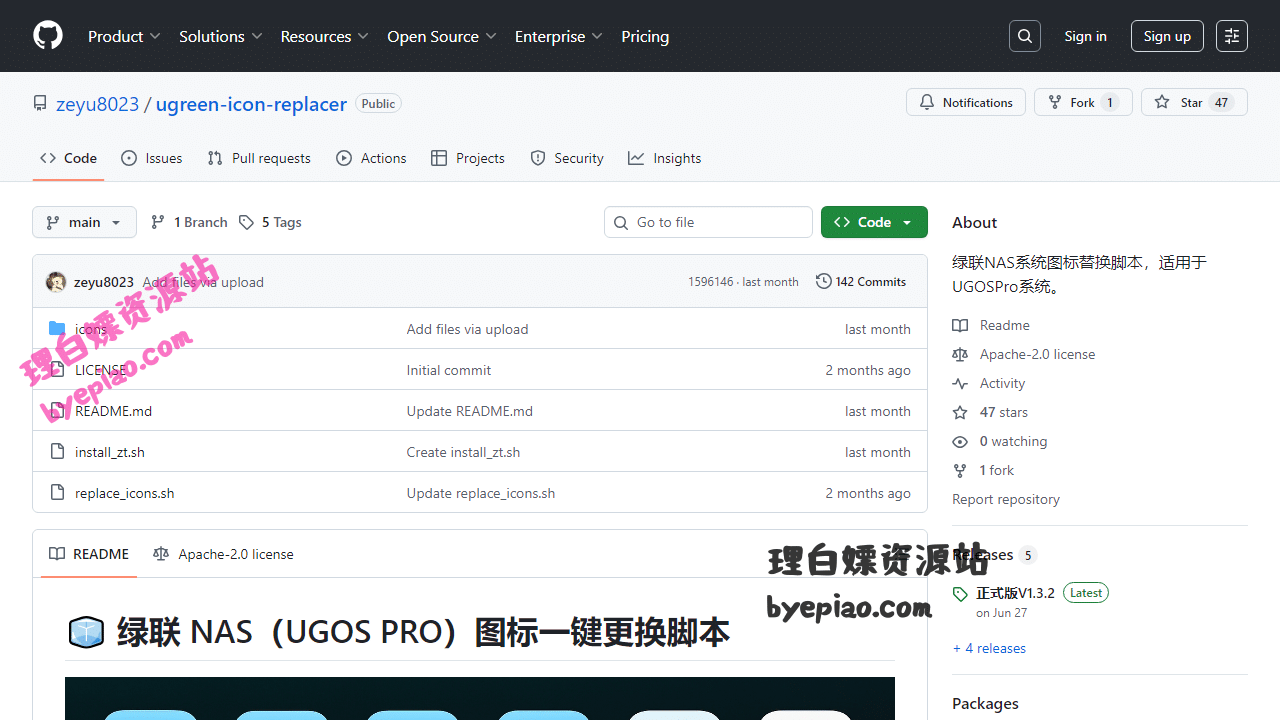
Task: Open the zeyu8023 owner profile link
Action: pos(97,104)
